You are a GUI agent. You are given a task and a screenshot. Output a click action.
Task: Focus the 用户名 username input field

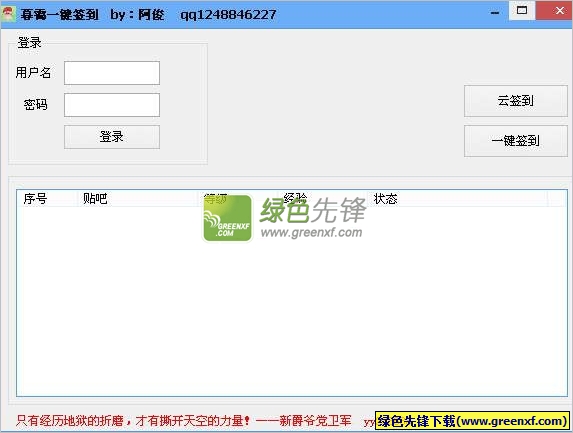tap(112, 73)
